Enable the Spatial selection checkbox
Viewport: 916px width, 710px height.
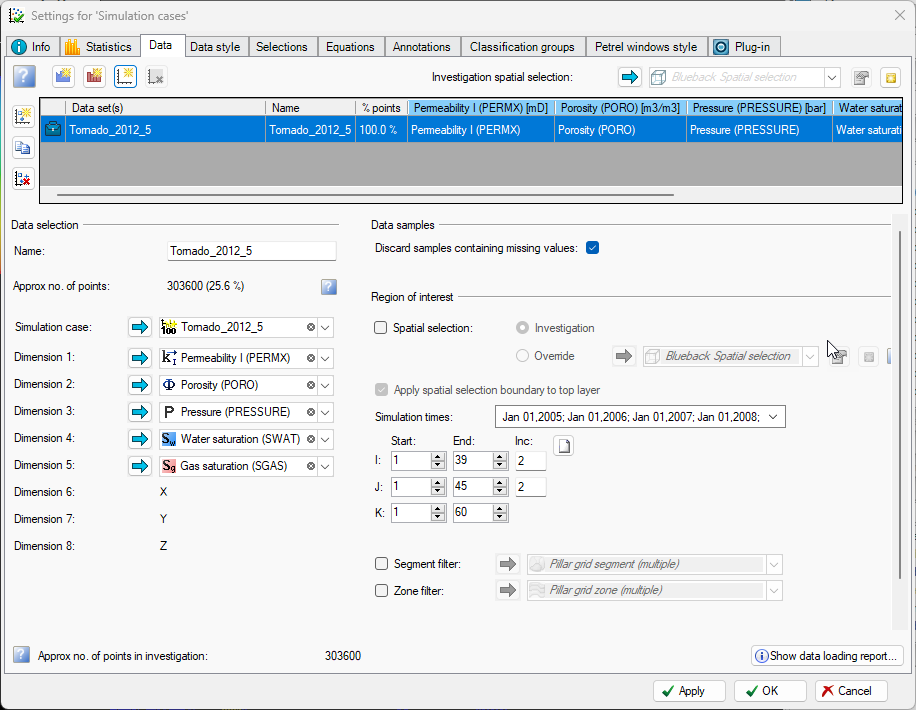380,328
